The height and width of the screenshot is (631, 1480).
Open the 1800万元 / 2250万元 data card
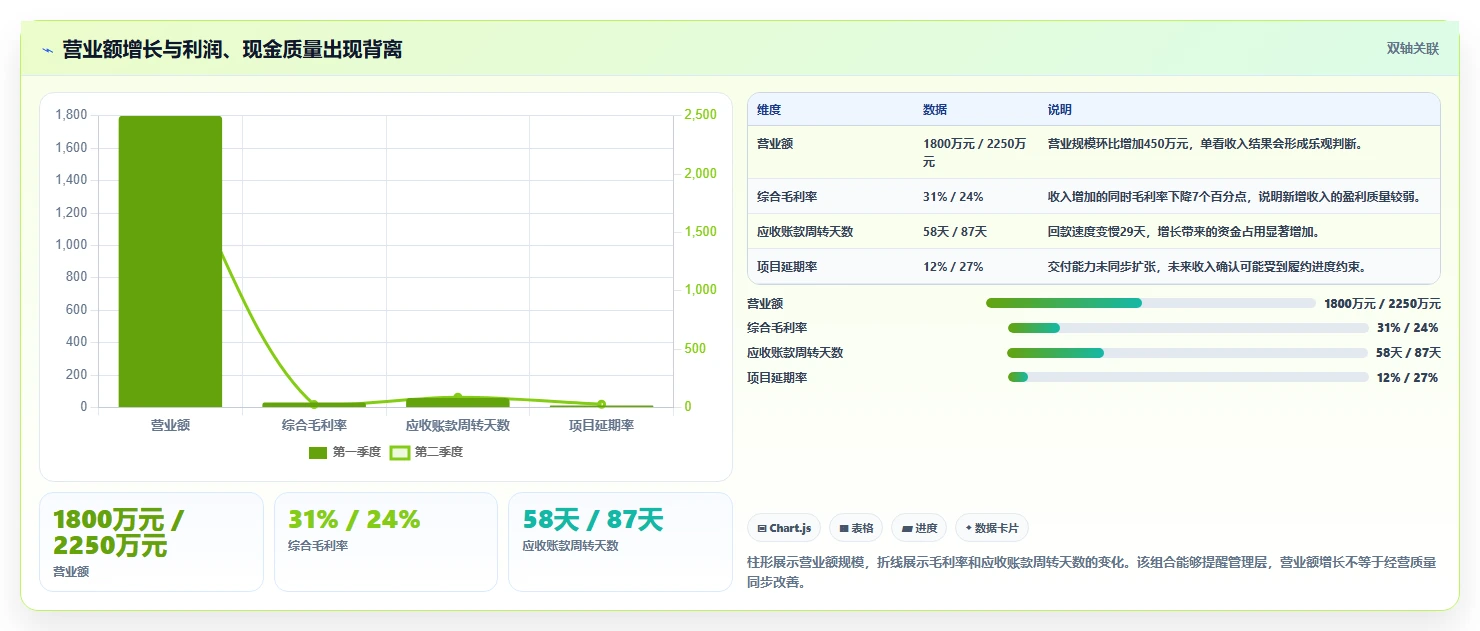(151, 542)
